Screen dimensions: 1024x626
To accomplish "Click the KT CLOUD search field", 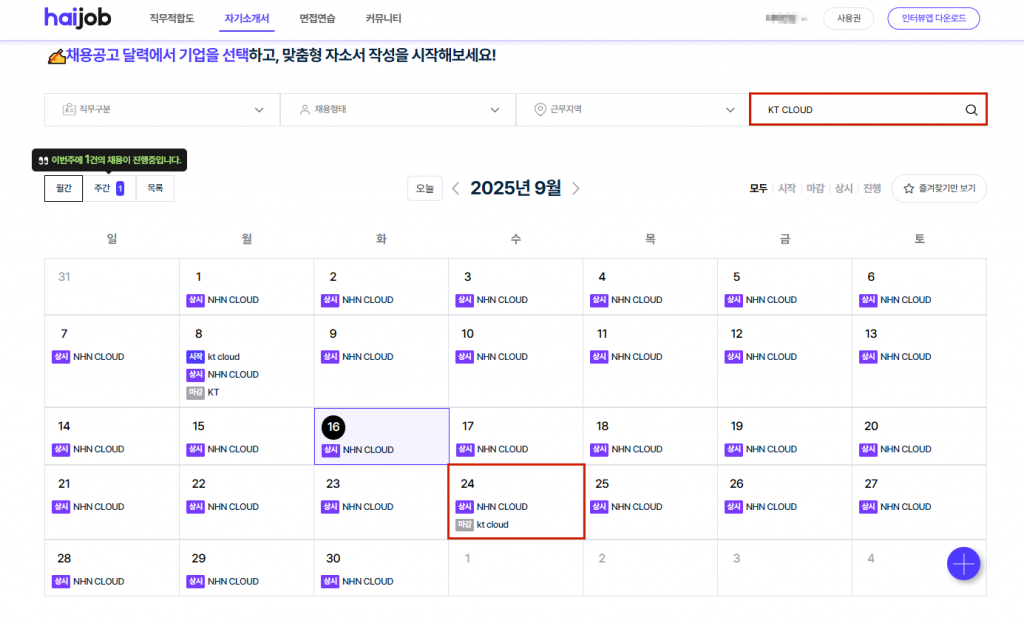I will [868, 110].
